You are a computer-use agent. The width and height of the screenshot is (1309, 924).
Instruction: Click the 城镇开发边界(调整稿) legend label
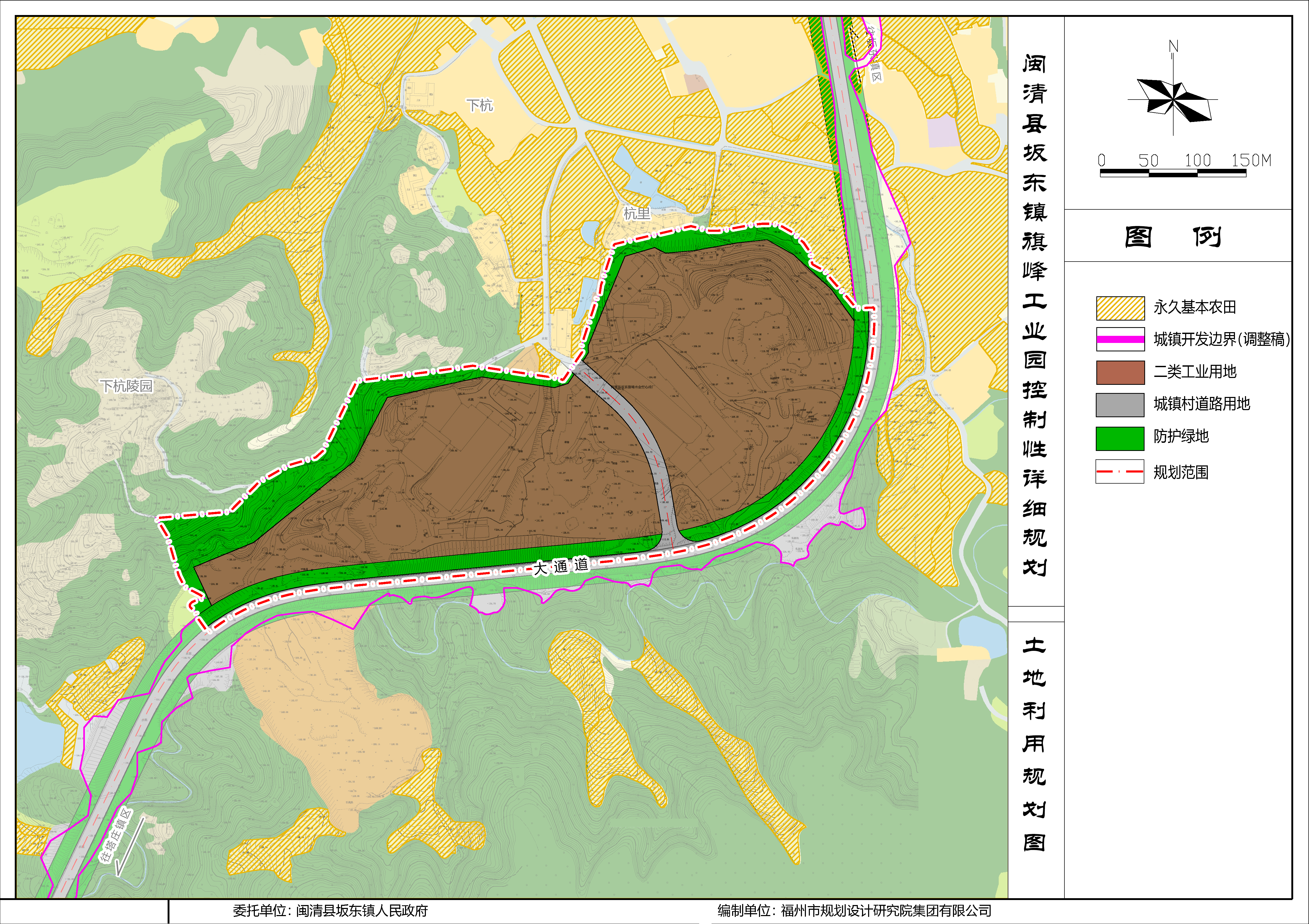tap(1222, 340)
